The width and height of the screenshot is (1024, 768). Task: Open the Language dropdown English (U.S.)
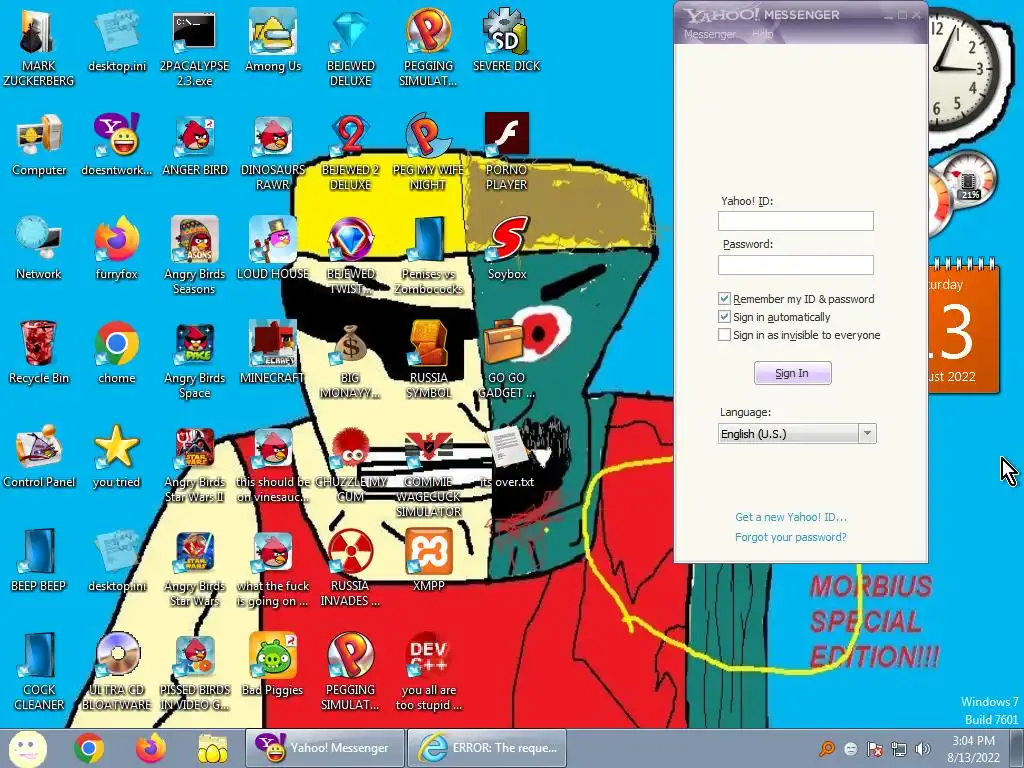pos(797,434)
